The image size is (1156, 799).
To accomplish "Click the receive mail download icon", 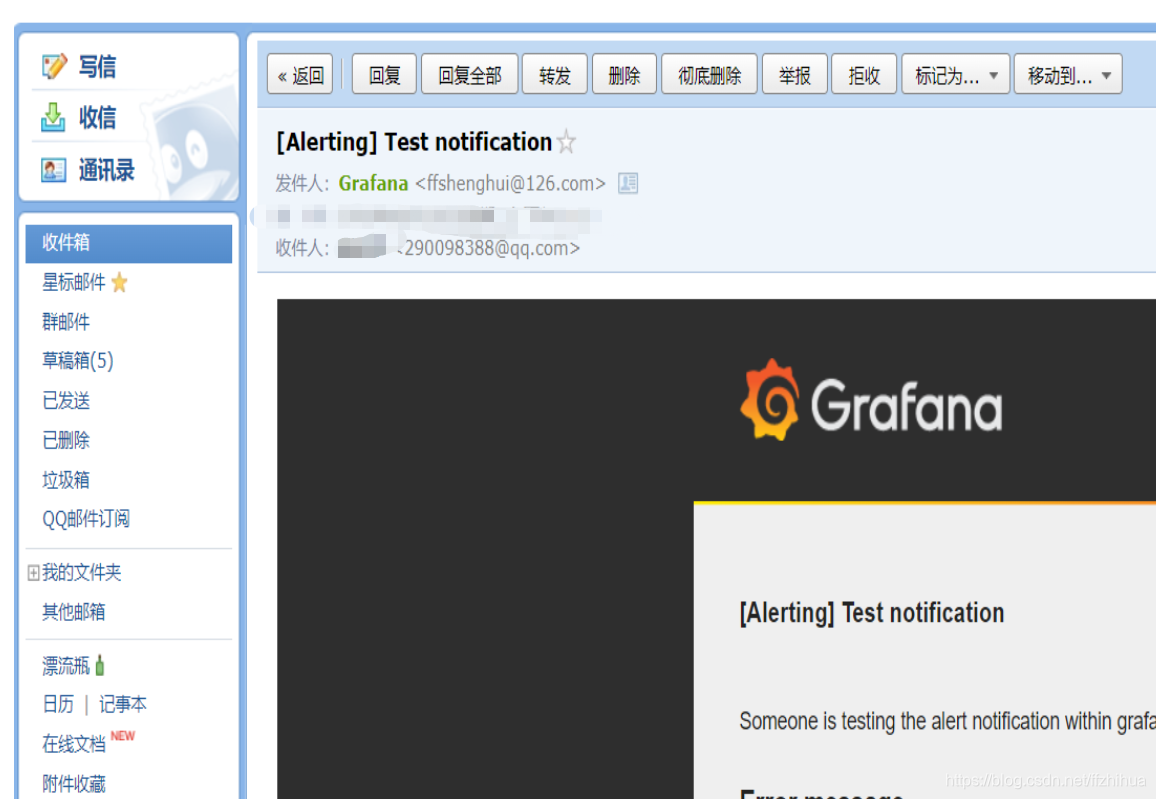I will pos(53,117).
